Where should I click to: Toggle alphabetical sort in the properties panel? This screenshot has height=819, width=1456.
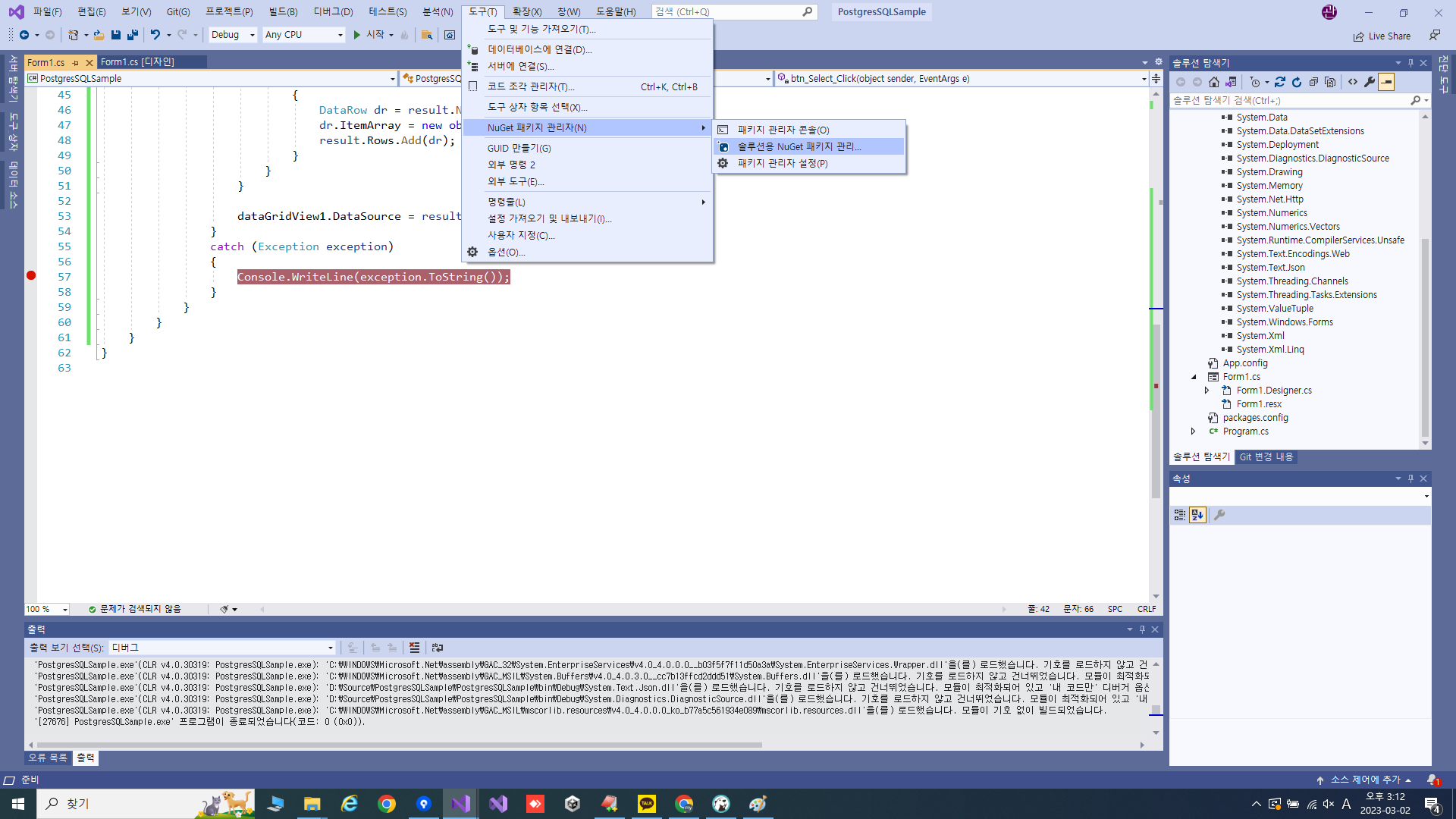point(1197,515)
